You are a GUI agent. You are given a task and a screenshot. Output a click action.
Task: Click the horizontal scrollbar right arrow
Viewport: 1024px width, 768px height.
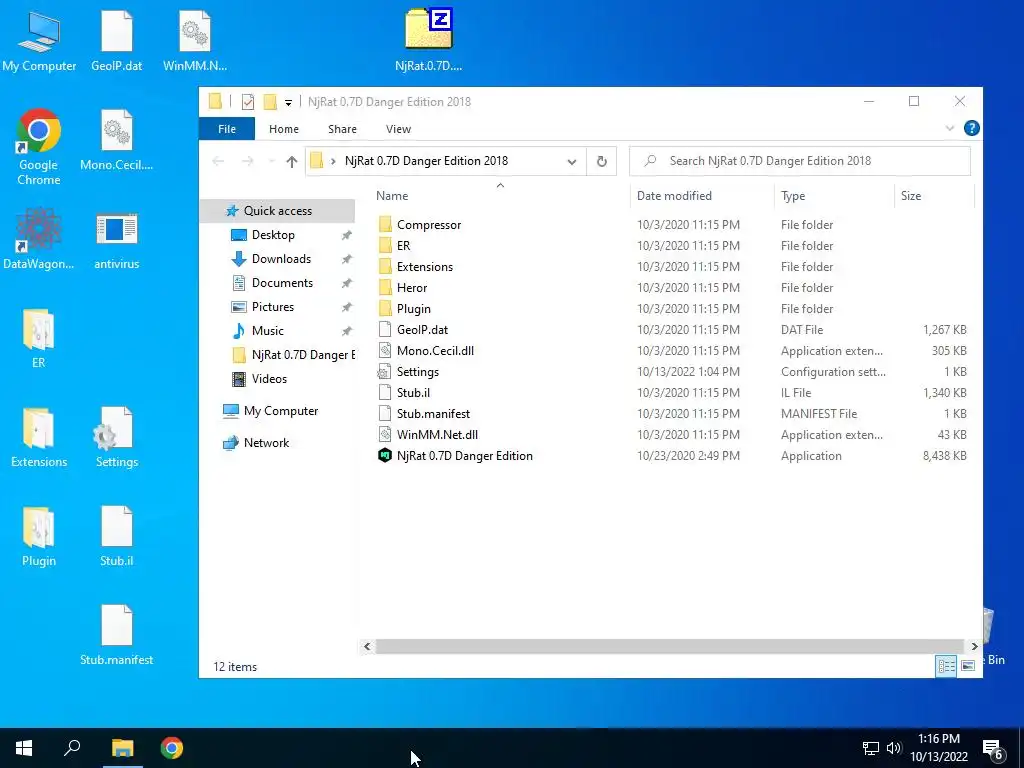click(974, 647)
